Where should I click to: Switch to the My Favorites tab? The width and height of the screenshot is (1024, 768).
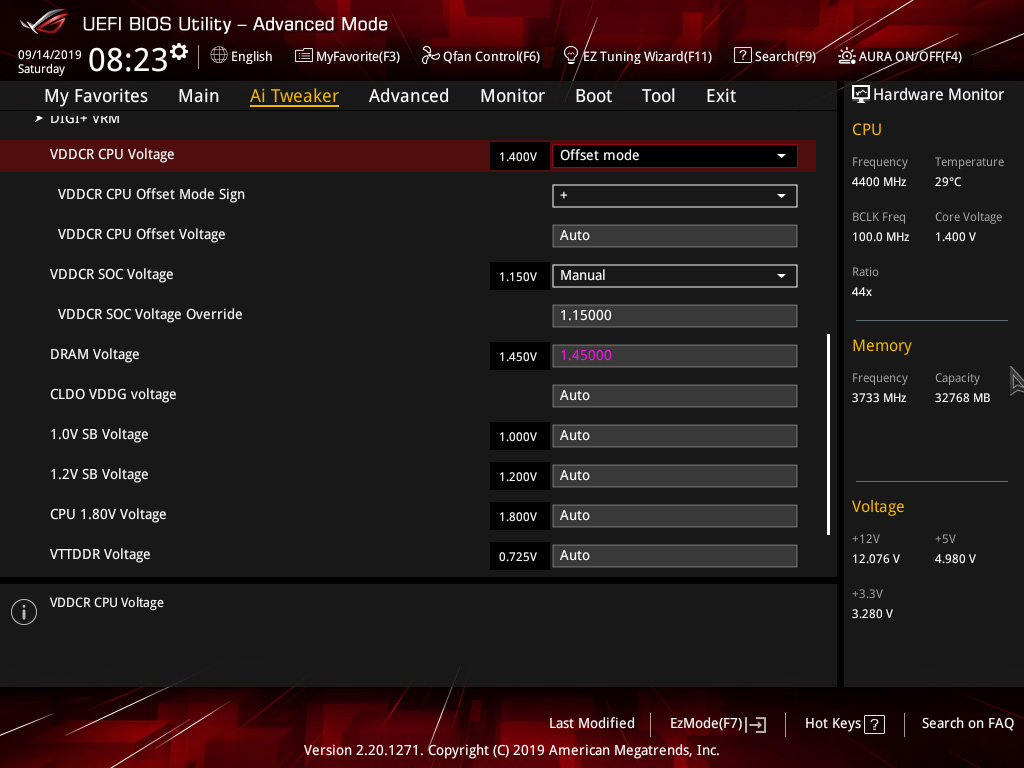coord(96,96)
